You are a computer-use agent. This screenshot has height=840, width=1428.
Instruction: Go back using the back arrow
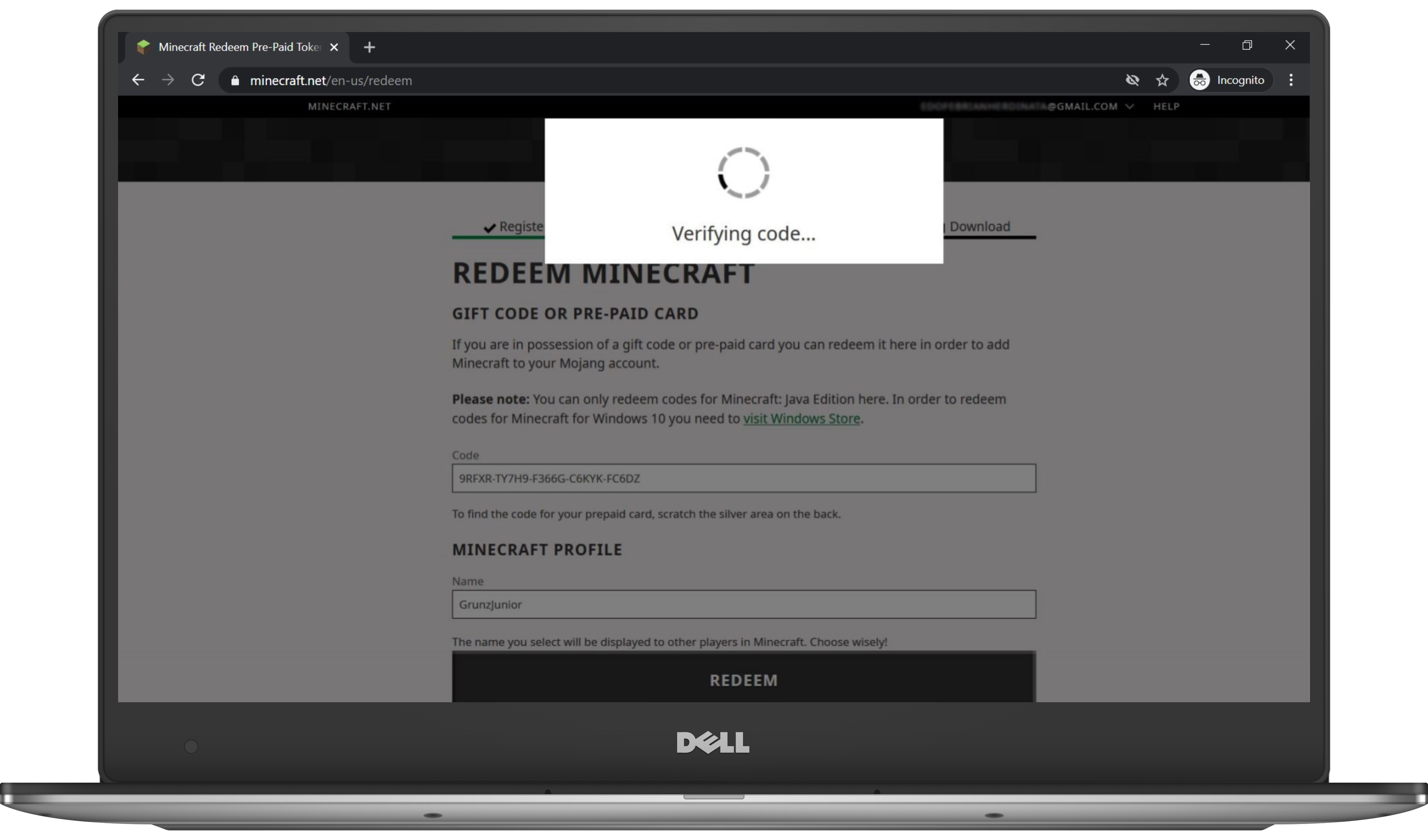click(138, 80)
